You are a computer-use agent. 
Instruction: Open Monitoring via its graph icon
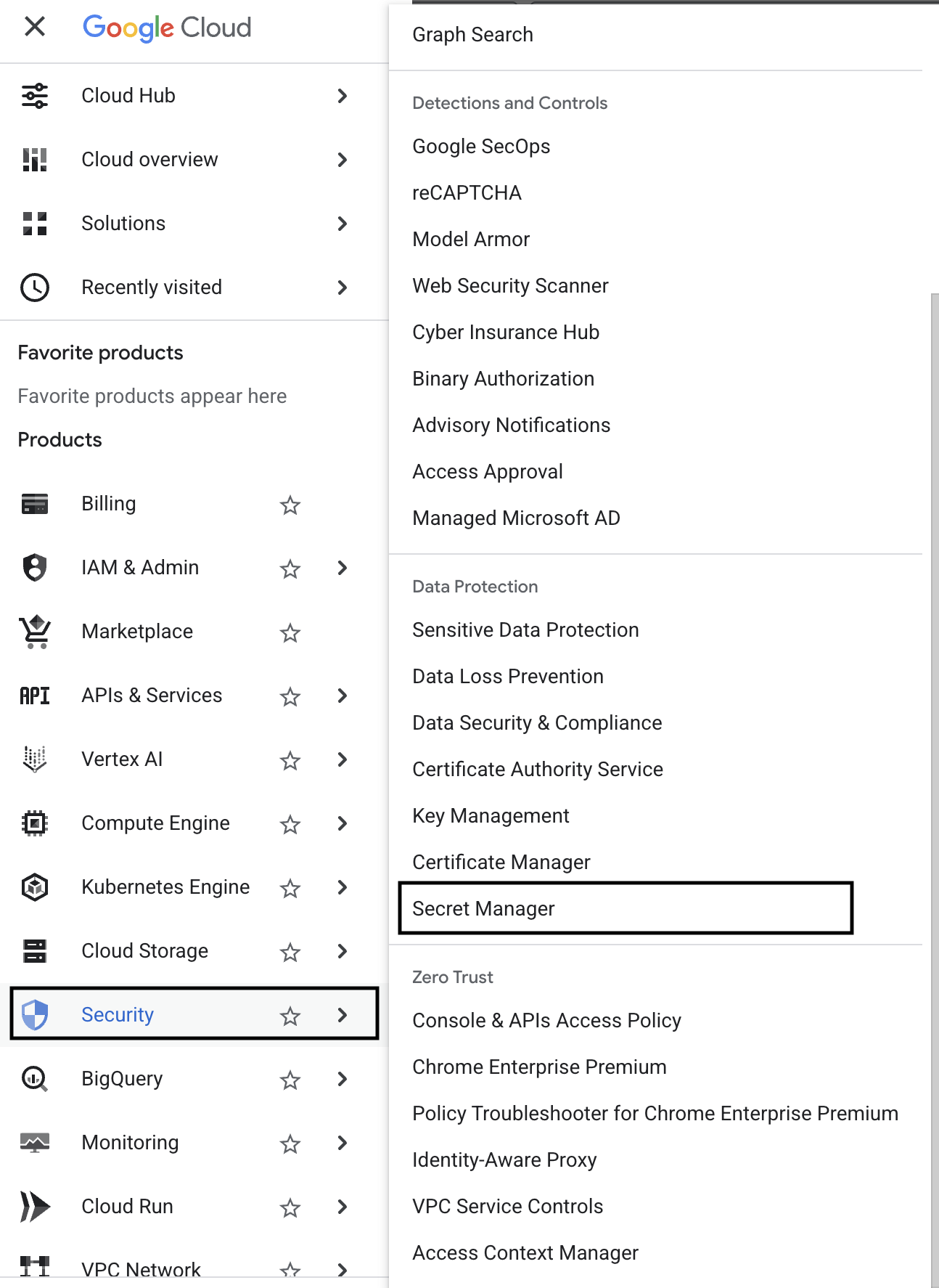(34, 1143)
